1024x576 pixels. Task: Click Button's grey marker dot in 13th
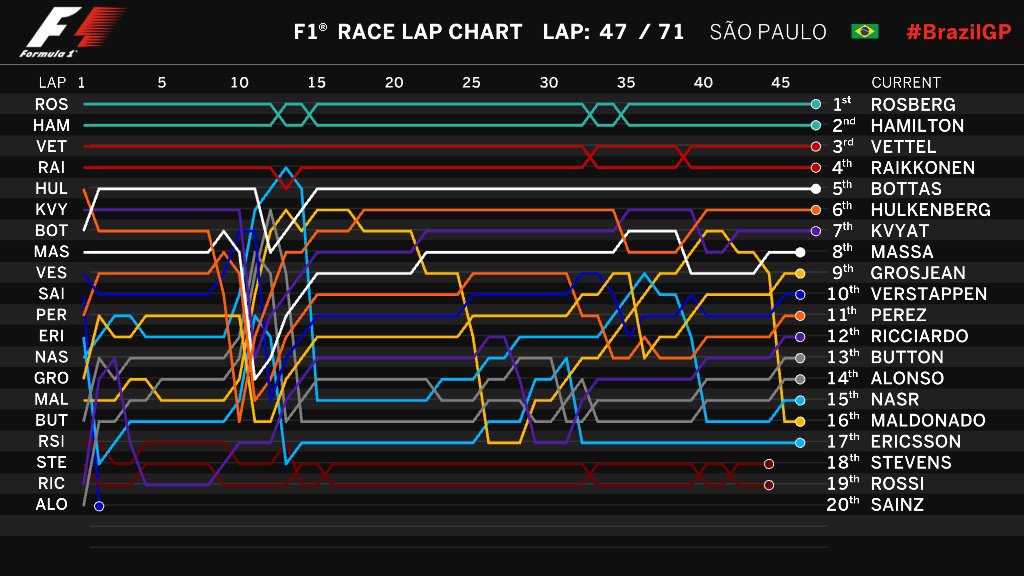tap(800, 358)
